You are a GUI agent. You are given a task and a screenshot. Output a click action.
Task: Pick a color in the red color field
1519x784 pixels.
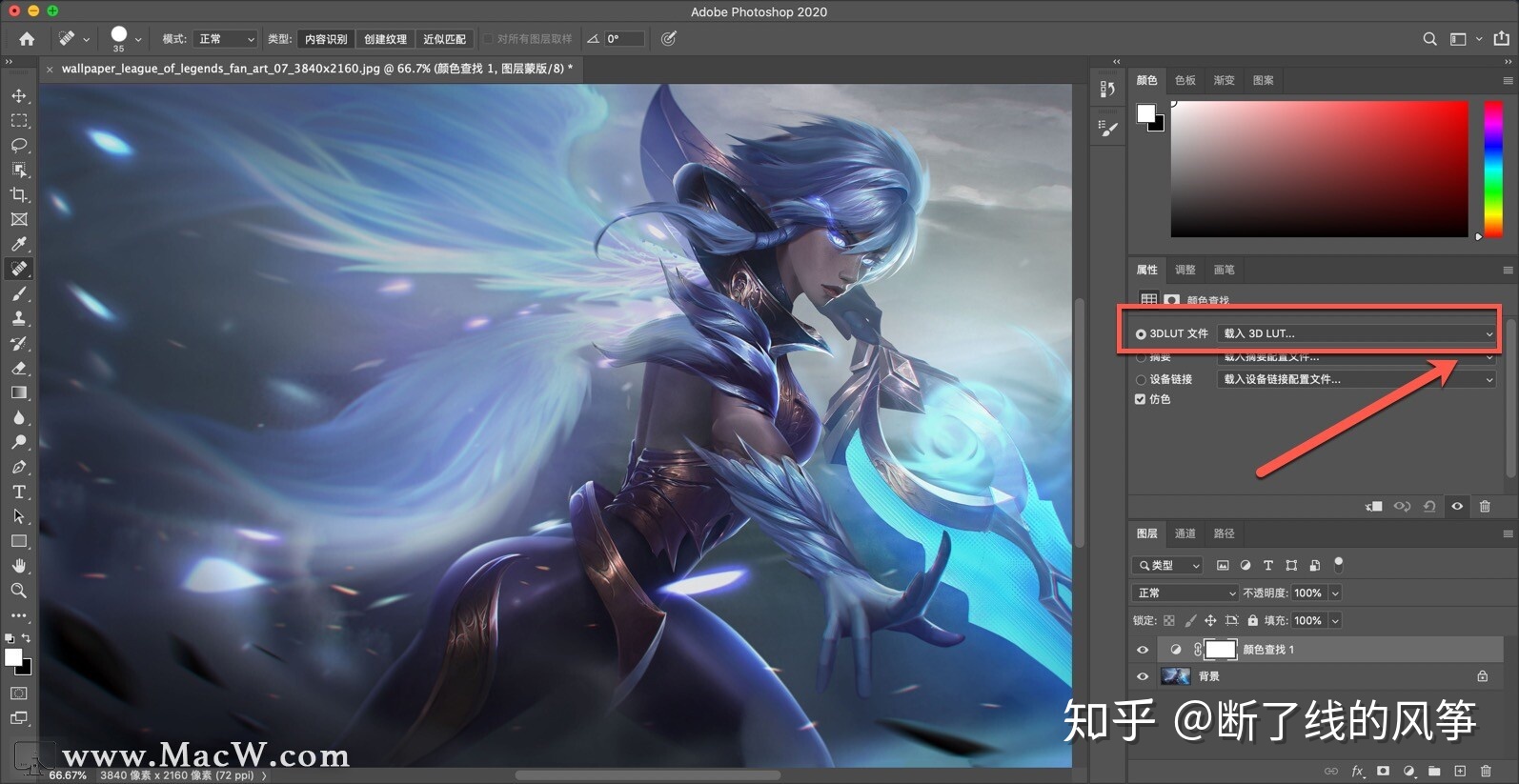[1320, 169]
